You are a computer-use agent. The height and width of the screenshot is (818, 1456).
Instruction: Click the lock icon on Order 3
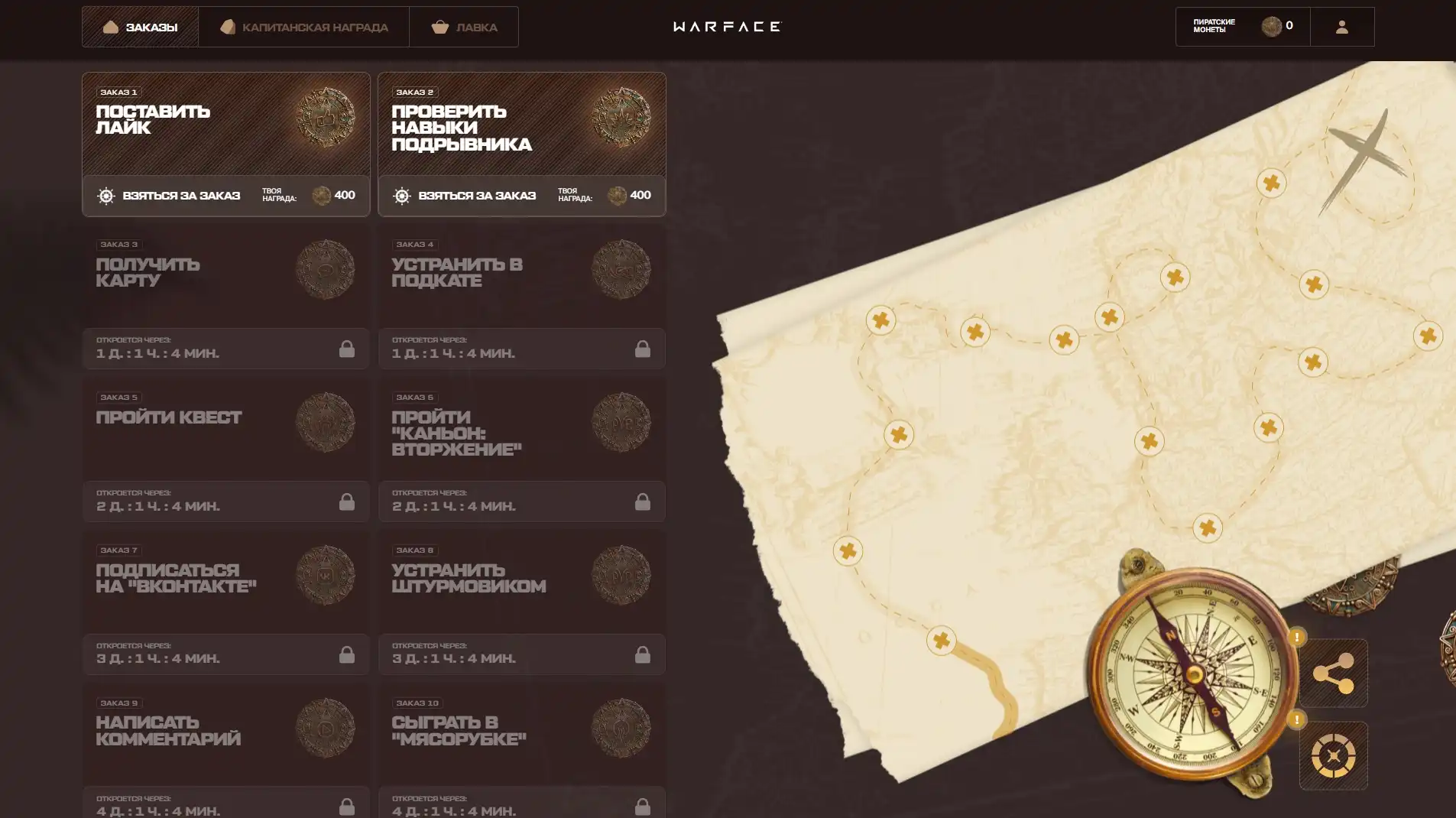346,349
